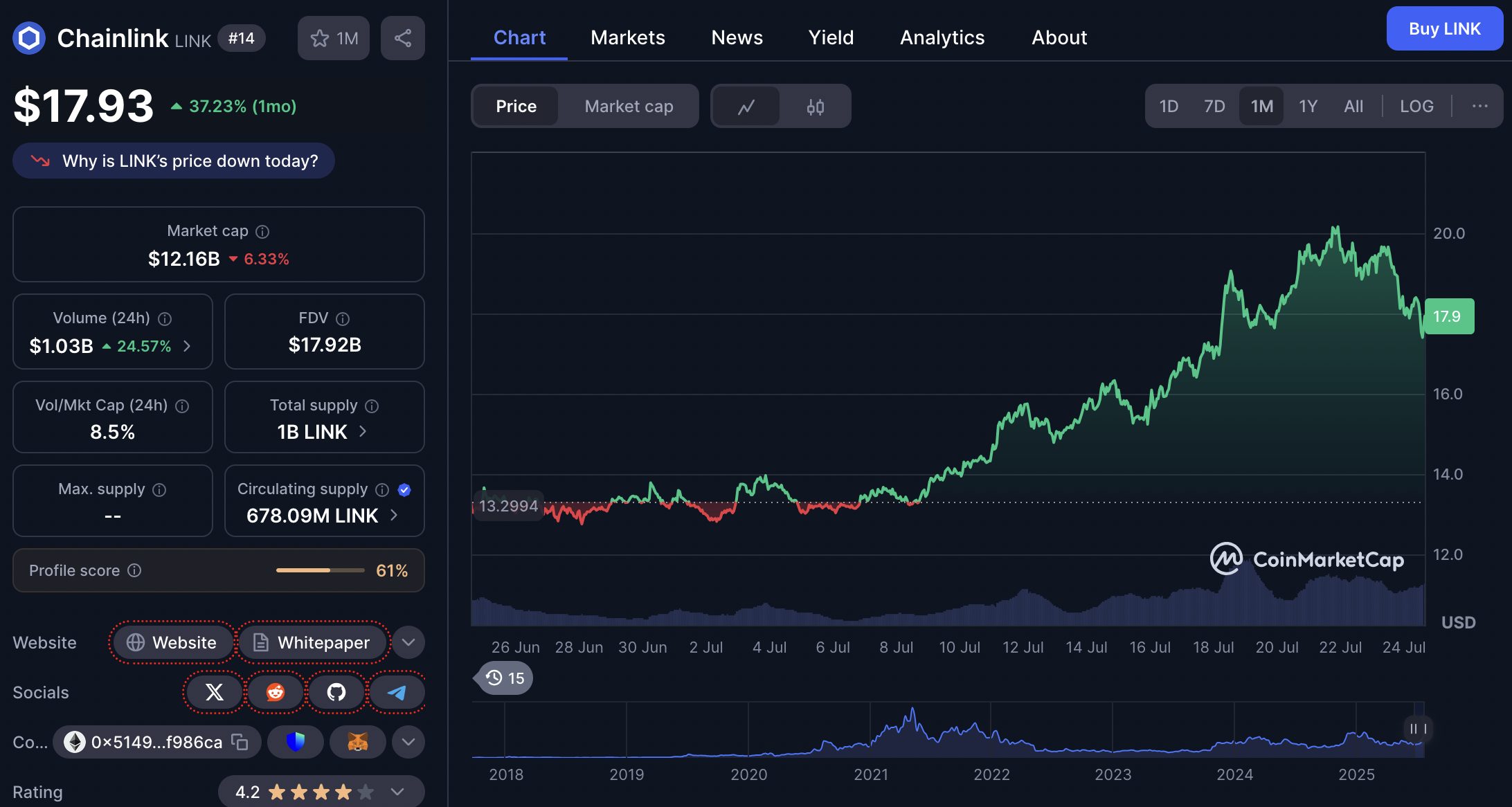Open the Markets tab
This screenshot has height=807, width=1512.
(x=628, y=37)
